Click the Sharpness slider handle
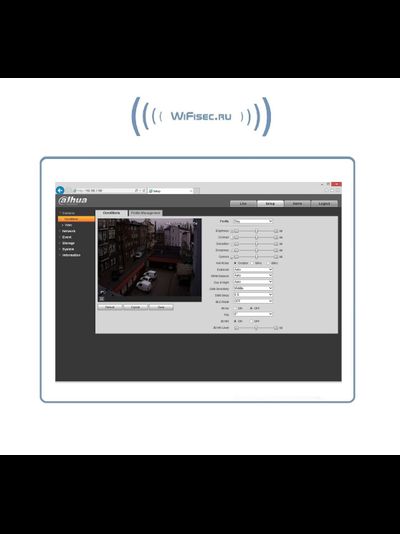 pyautogui.click(x=257, y=250)
